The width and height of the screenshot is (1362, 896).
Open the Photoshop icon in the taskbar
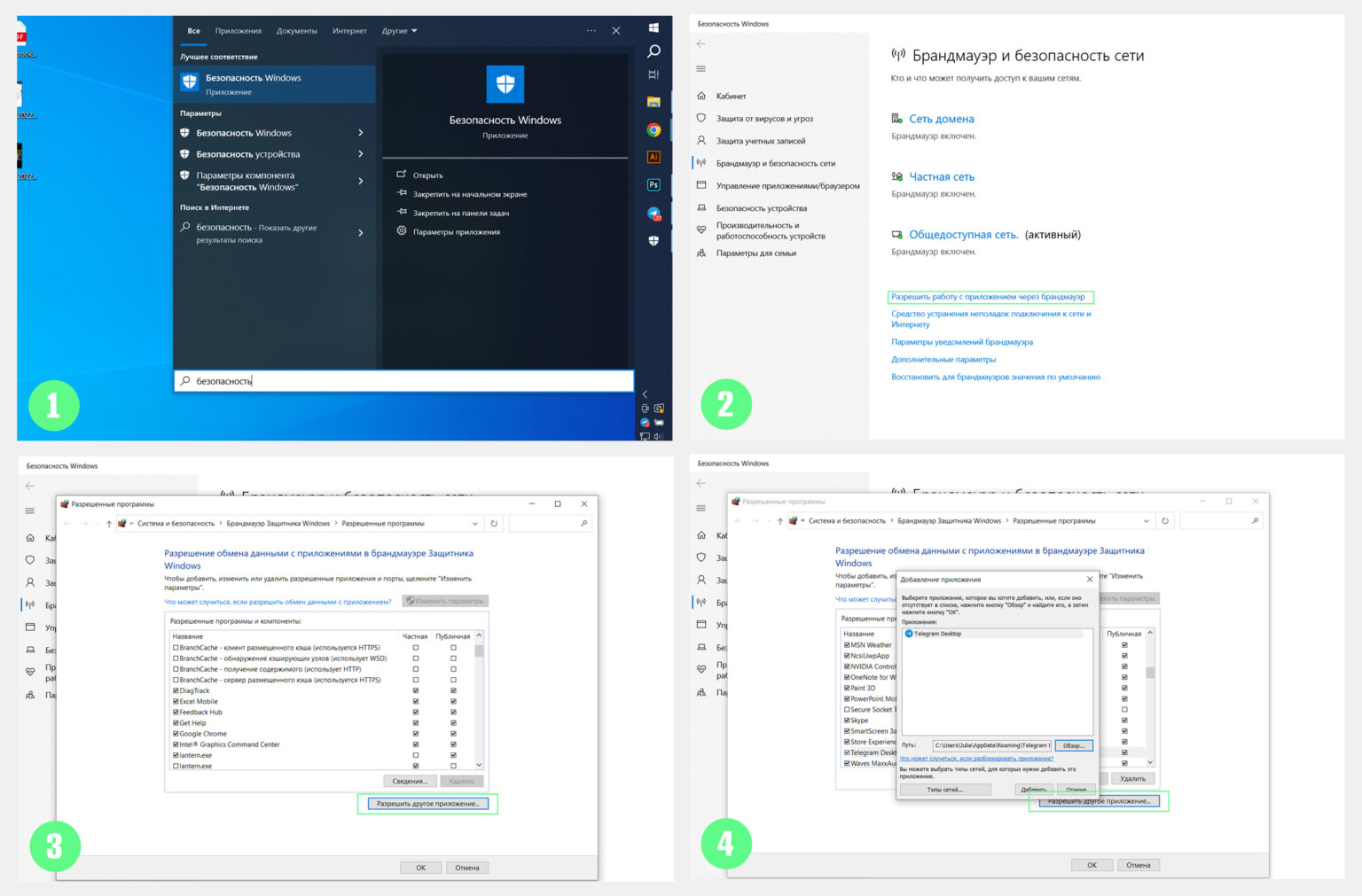pyautogui.click(x=654, y=185)
